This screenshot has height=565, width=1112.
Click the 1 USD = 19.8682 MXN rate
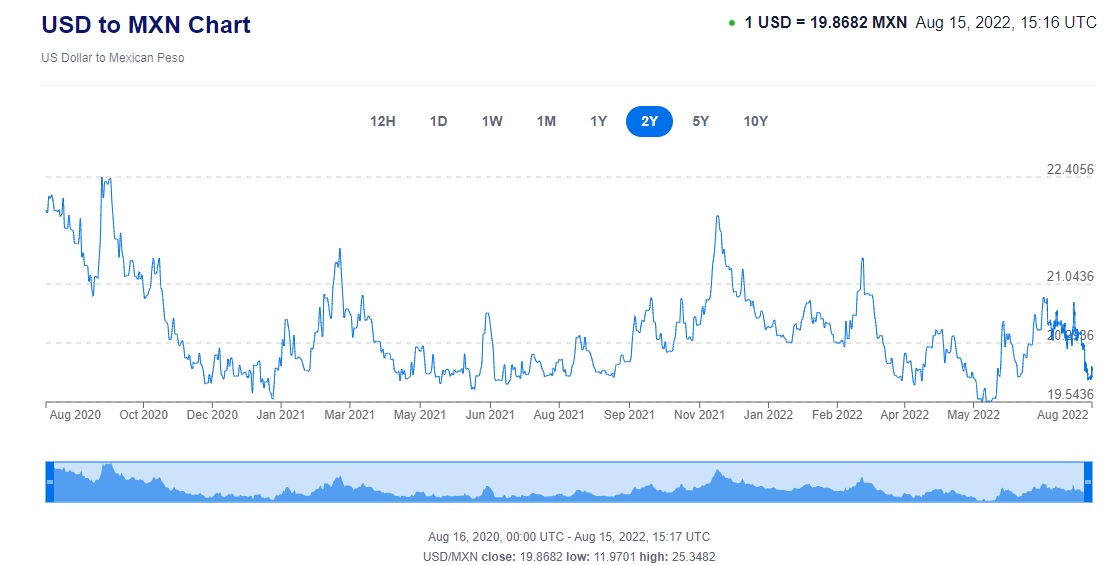[x=825, y=22]
